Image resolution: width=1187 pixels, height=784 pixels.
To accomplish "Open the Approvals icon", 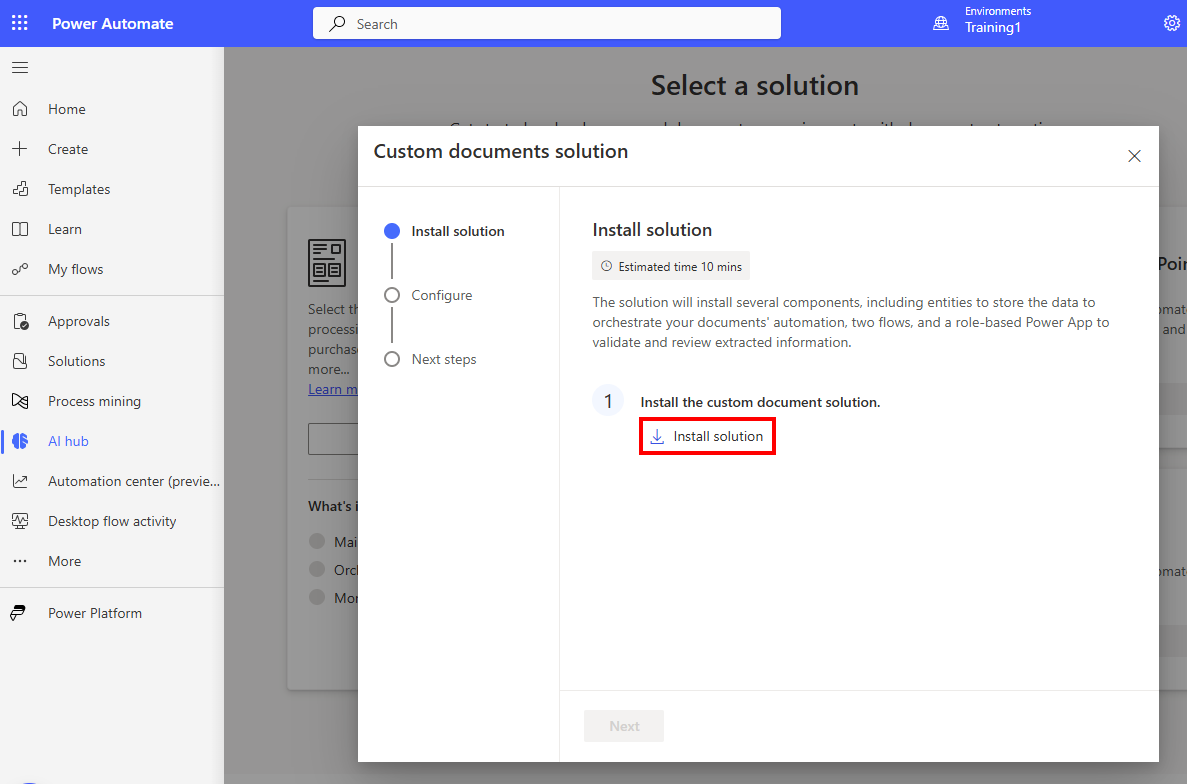I will (20, 321).
